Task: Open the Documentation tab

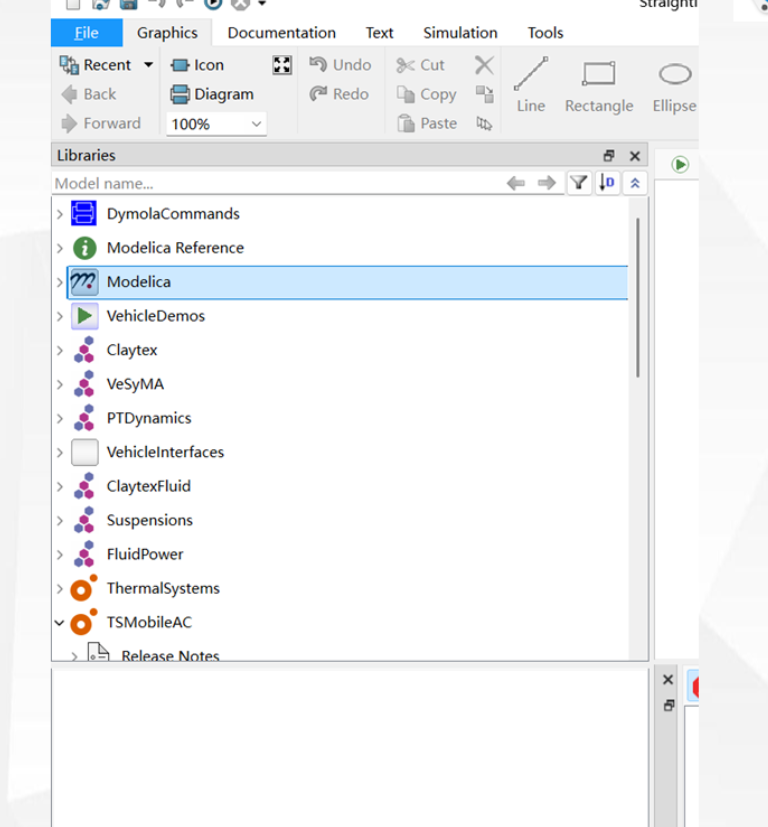Action: (x=281, y=33)
